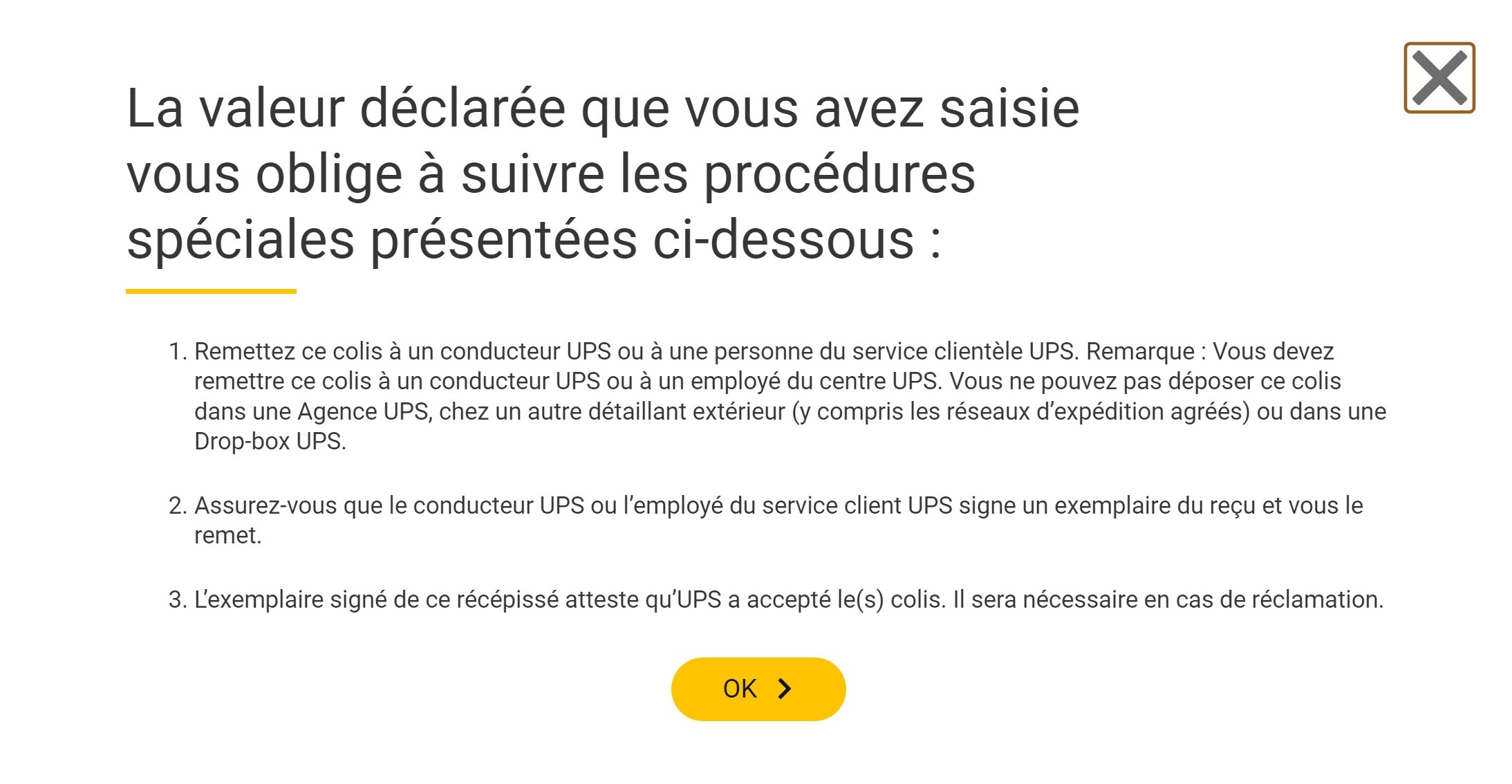
Task: Click the chevron arrow inside OK button
Action: [x=784, y=689]
